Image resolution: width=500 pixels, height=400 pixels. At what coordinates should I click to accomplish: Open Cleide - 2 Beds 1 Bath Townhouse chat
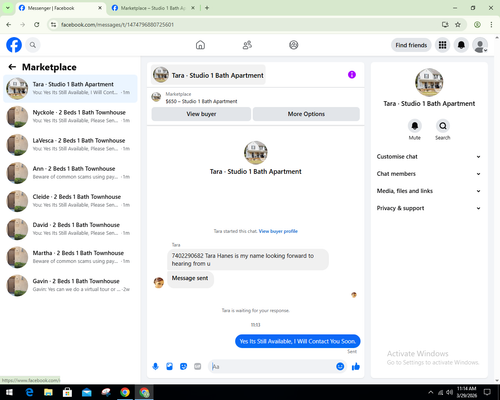(x=70, y=201)
